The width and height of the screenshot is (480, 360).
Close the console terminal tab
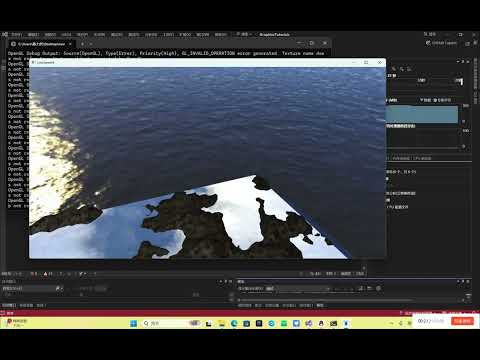click(70, 44)
